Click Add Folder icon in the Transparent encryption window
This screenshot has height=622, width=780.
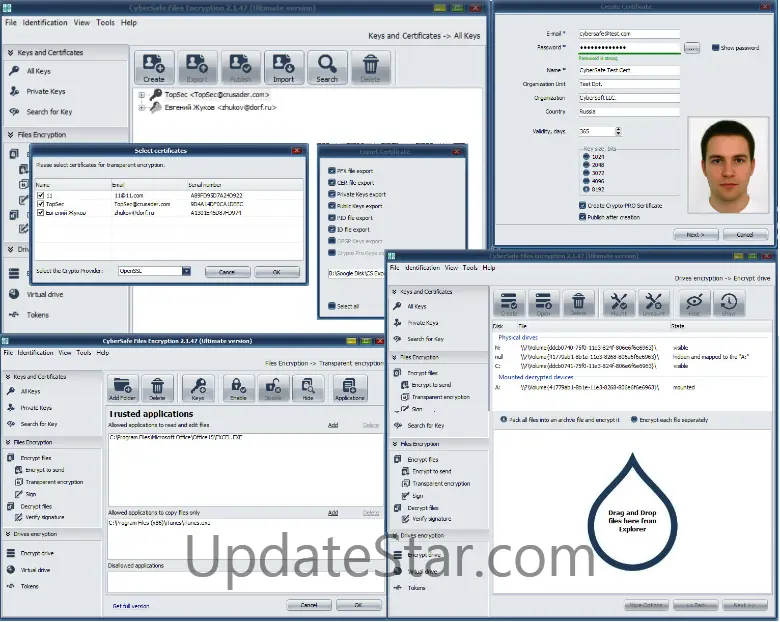coord(122,388)
